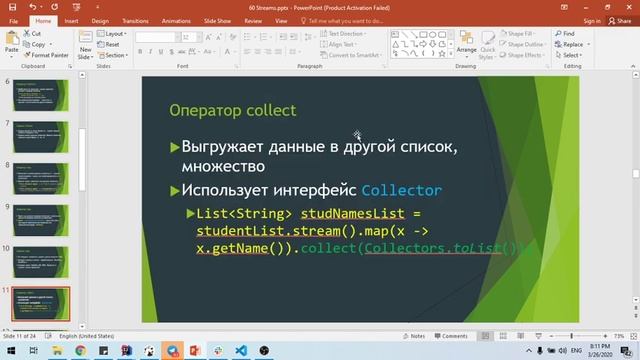Align text left
This screenshot has width=640, height=360.
coord(247,52)
